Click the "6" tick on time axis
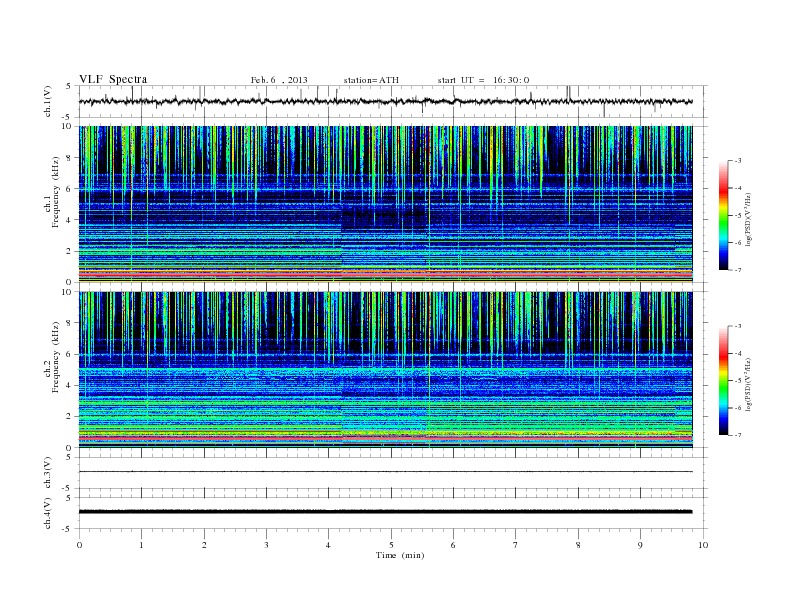792x612 pixels. pos(453,545)
